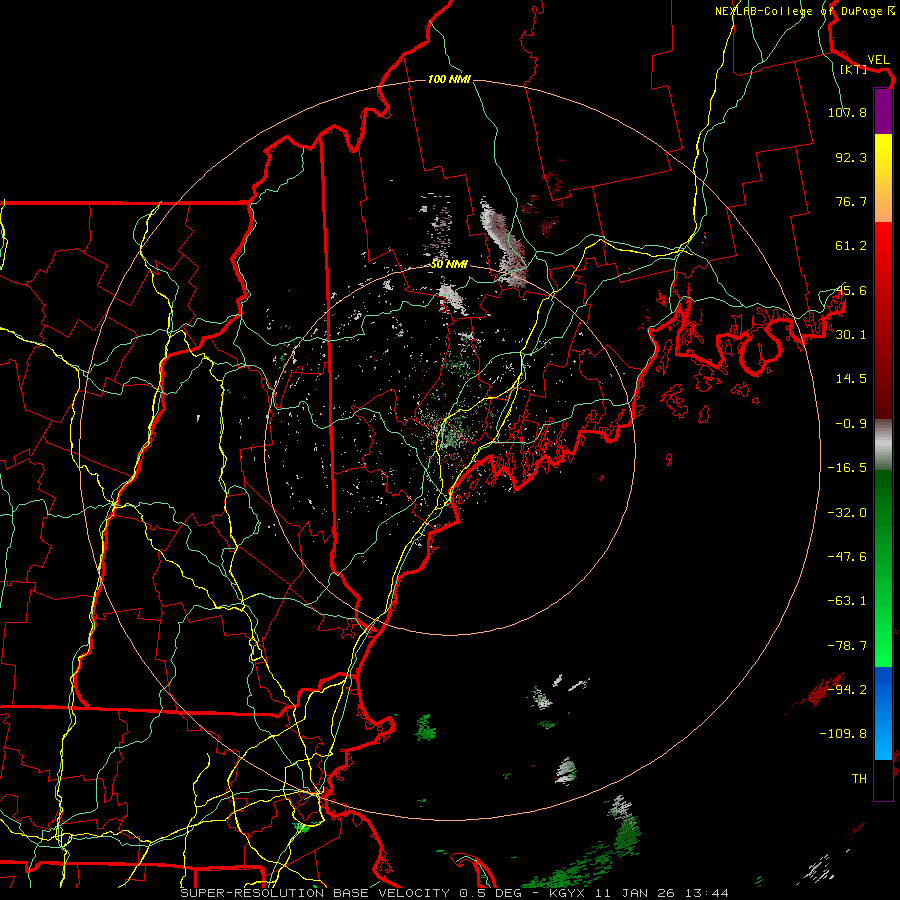The height and width of the screenshot is (900, 900).
Task: Click the 45.6 velocity legend value
Action: pos(851,290)
